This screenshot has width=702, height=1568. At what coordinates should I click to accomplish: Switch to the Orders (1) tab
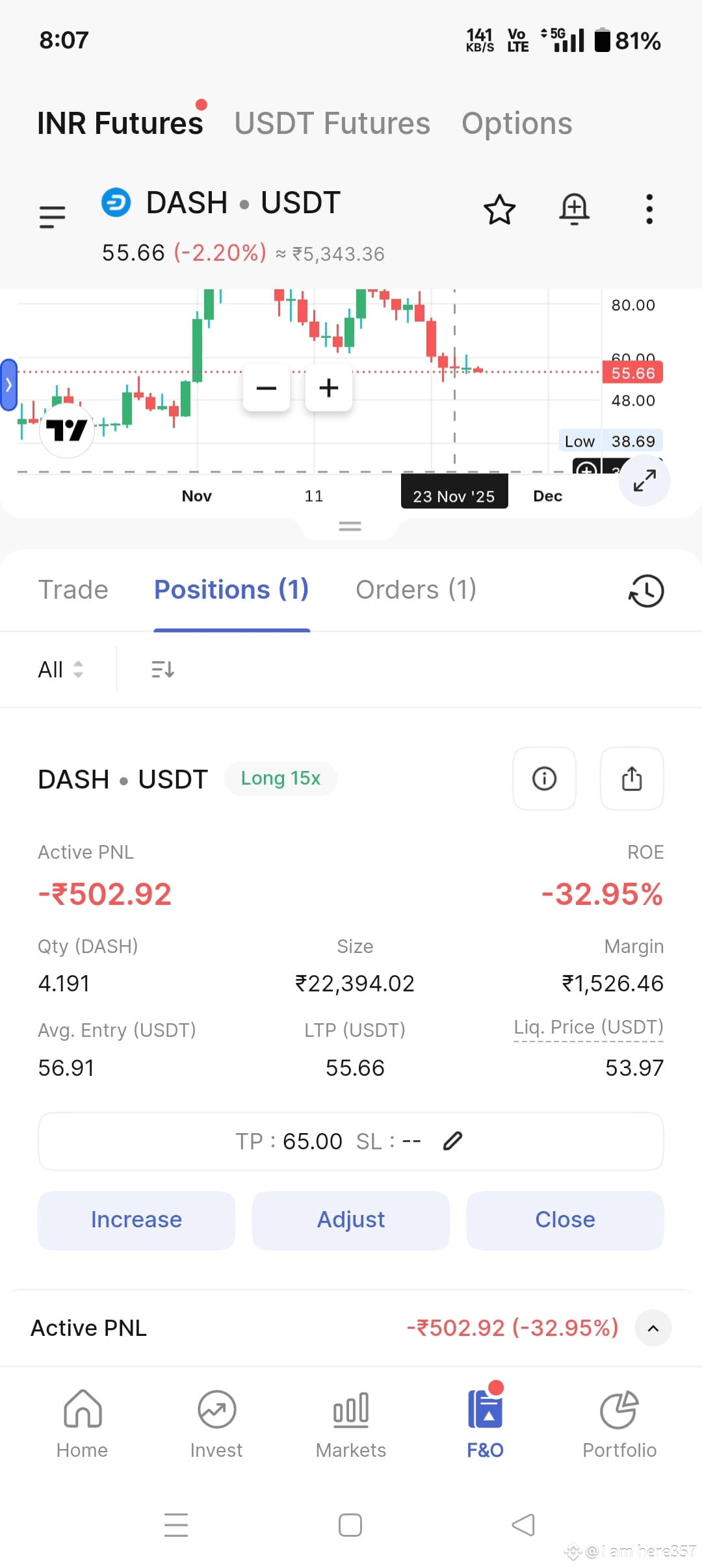coord(416,590)
